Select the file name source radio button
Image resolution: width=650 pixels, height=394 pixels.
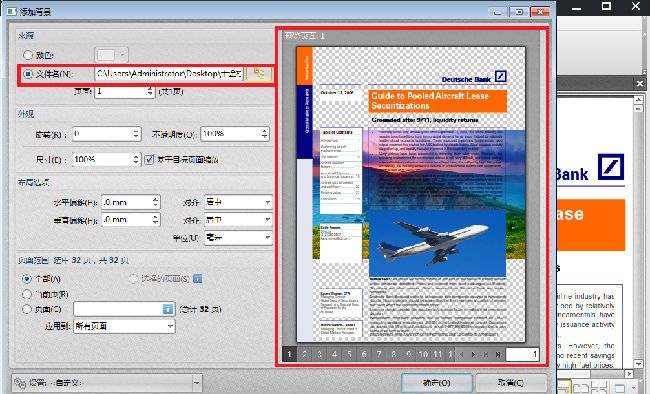click(x=28, y=74)
